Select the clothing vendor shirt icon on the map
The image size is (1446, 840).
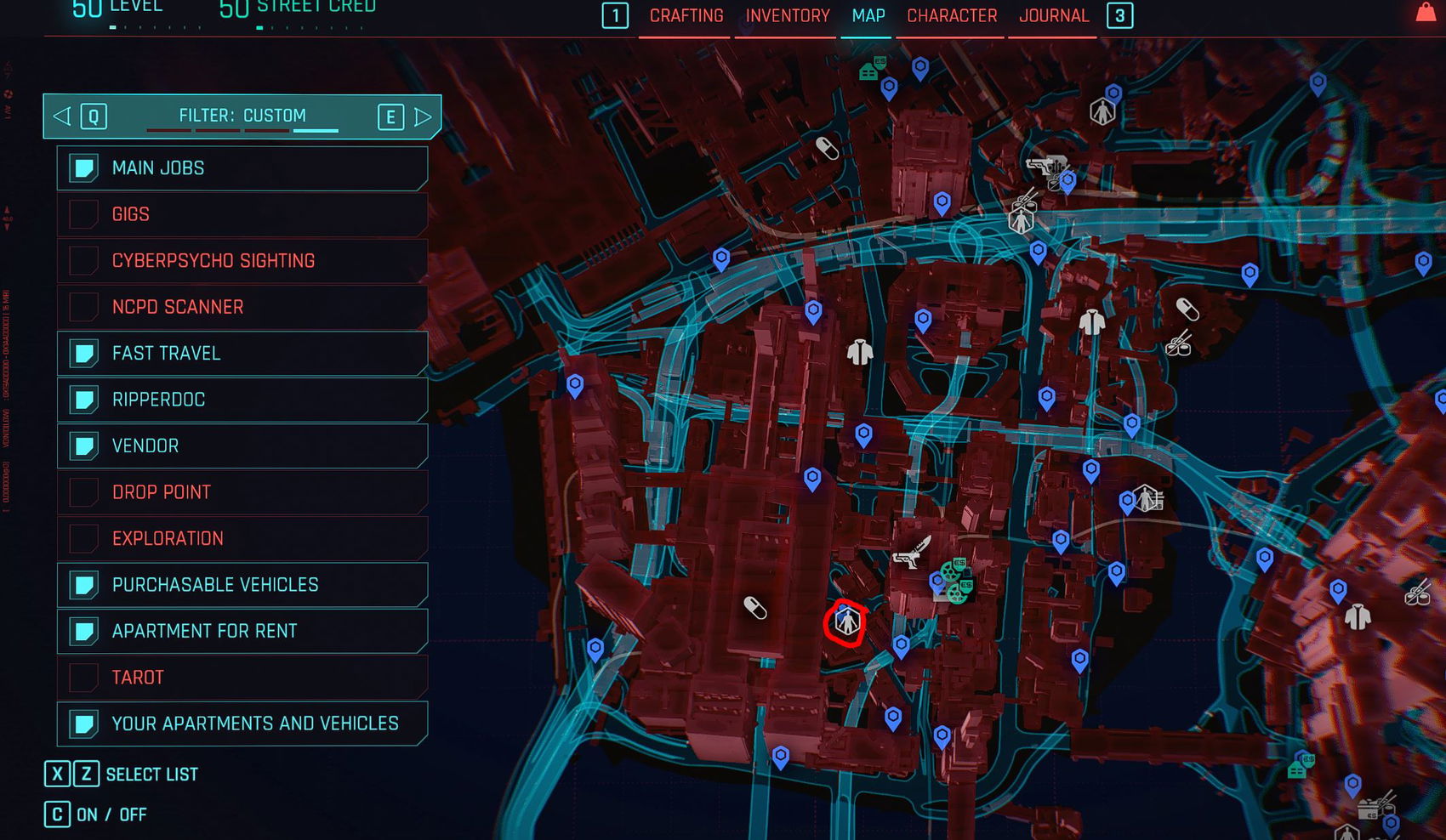[859, 351]
